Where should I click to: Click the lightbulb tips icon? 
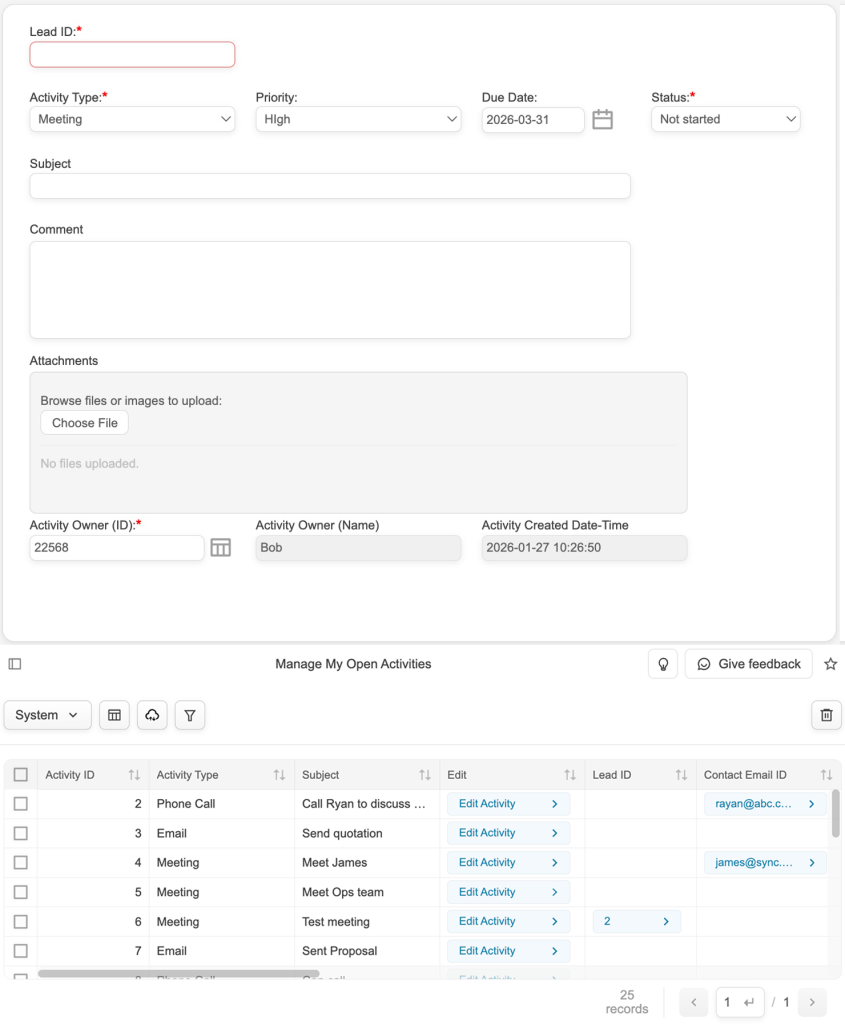(663, 664)
